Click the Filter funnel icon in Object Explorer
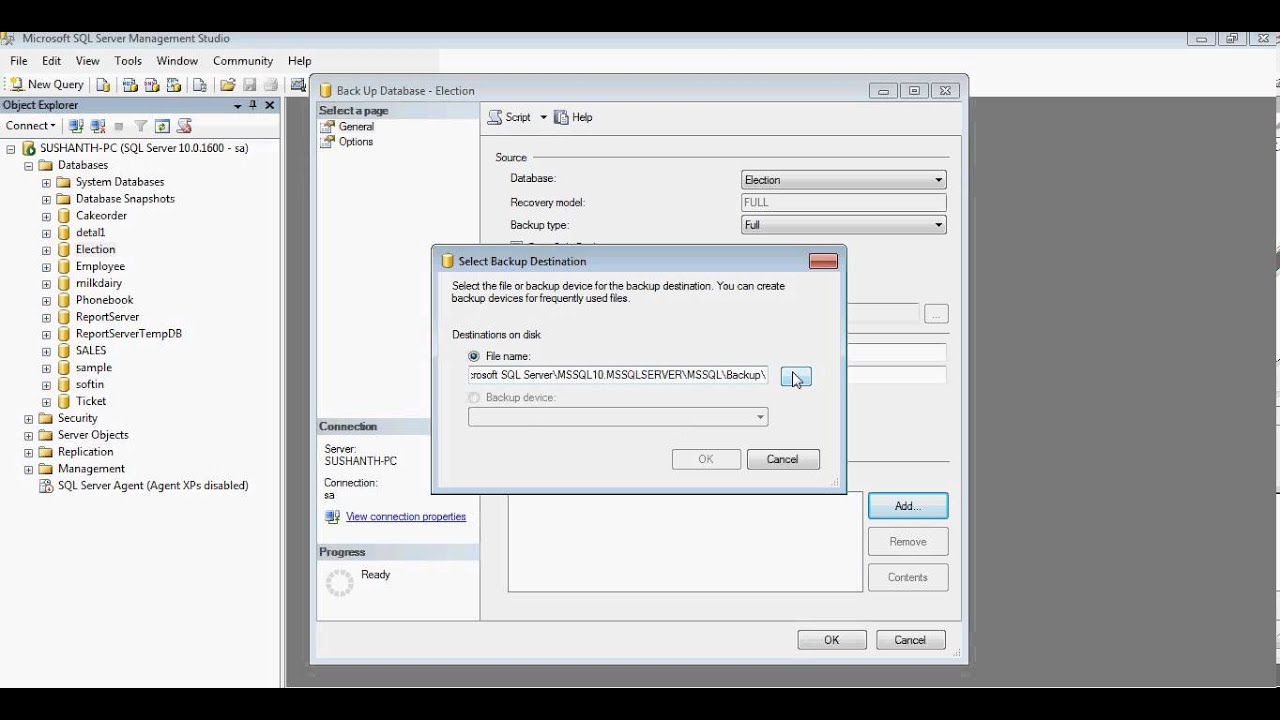Viewport: 1280px width, 720px height. pos(141,126)
